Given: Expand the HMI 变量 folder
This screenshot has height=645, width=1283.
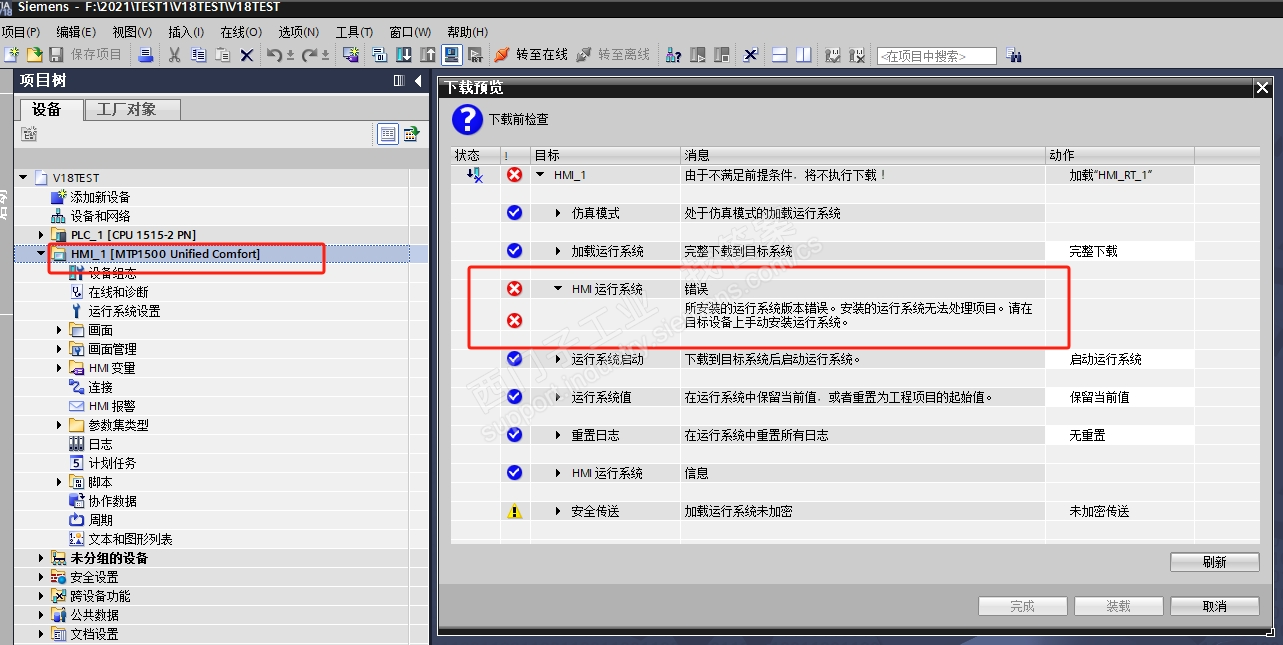Looking at the screenshot, I should (x=59, y=368).
